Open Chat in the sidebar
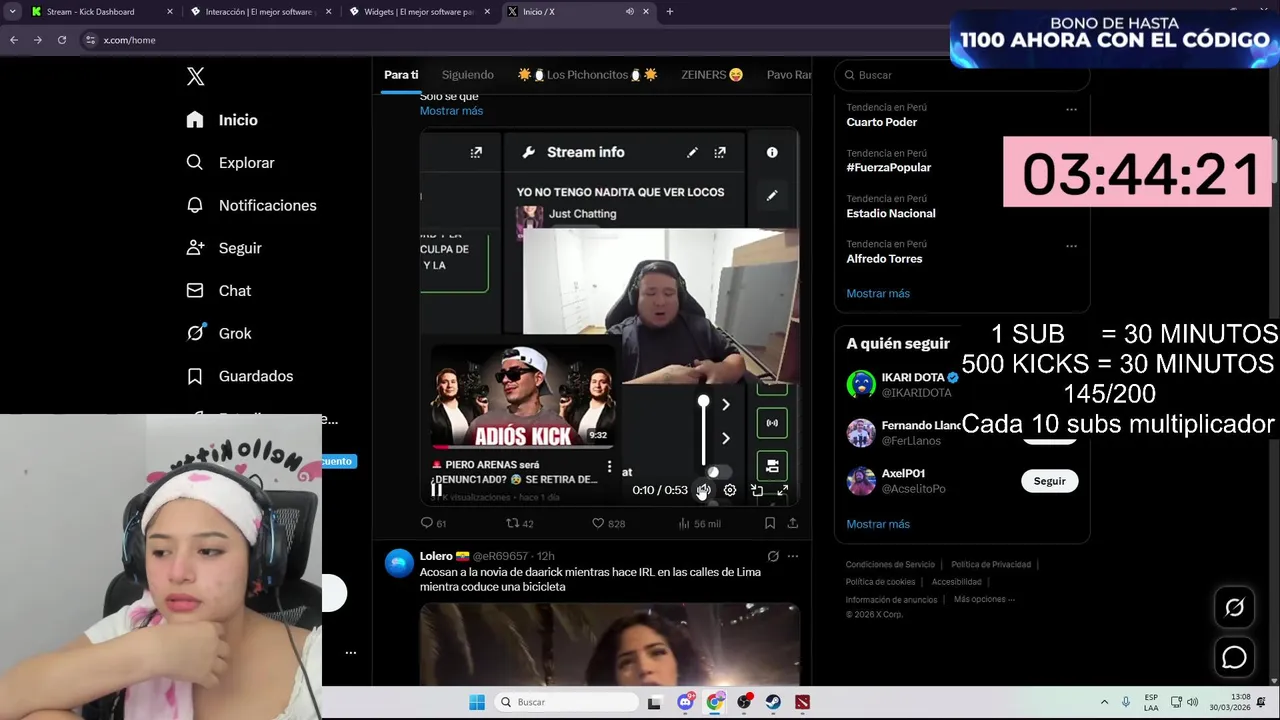Image resolution: width=1280 pixels, height=720 pixels. pyautogui.click(x=218, y=291)
